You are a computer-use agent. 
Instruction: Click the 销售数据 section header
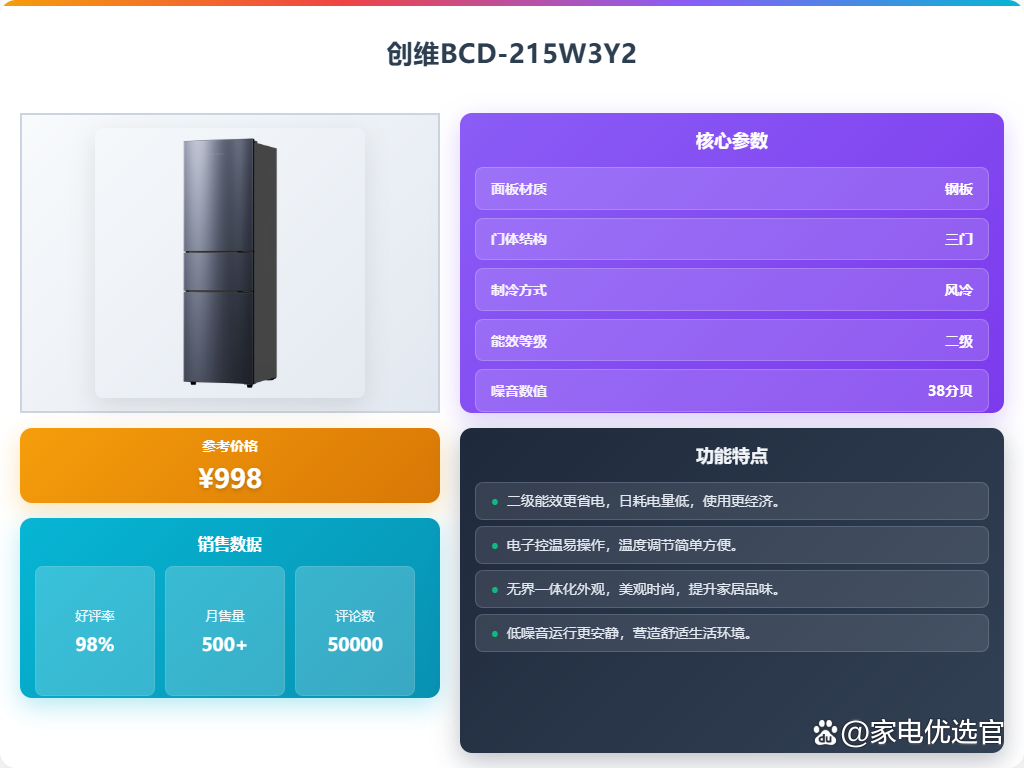coord(230,544)
